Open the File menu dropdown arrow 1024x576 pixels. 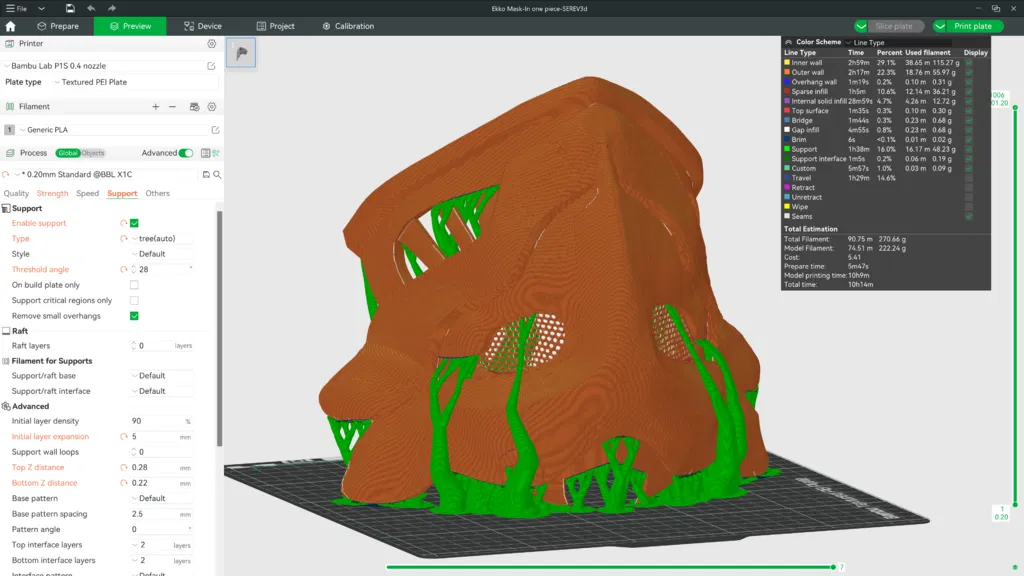coord(41,8)
